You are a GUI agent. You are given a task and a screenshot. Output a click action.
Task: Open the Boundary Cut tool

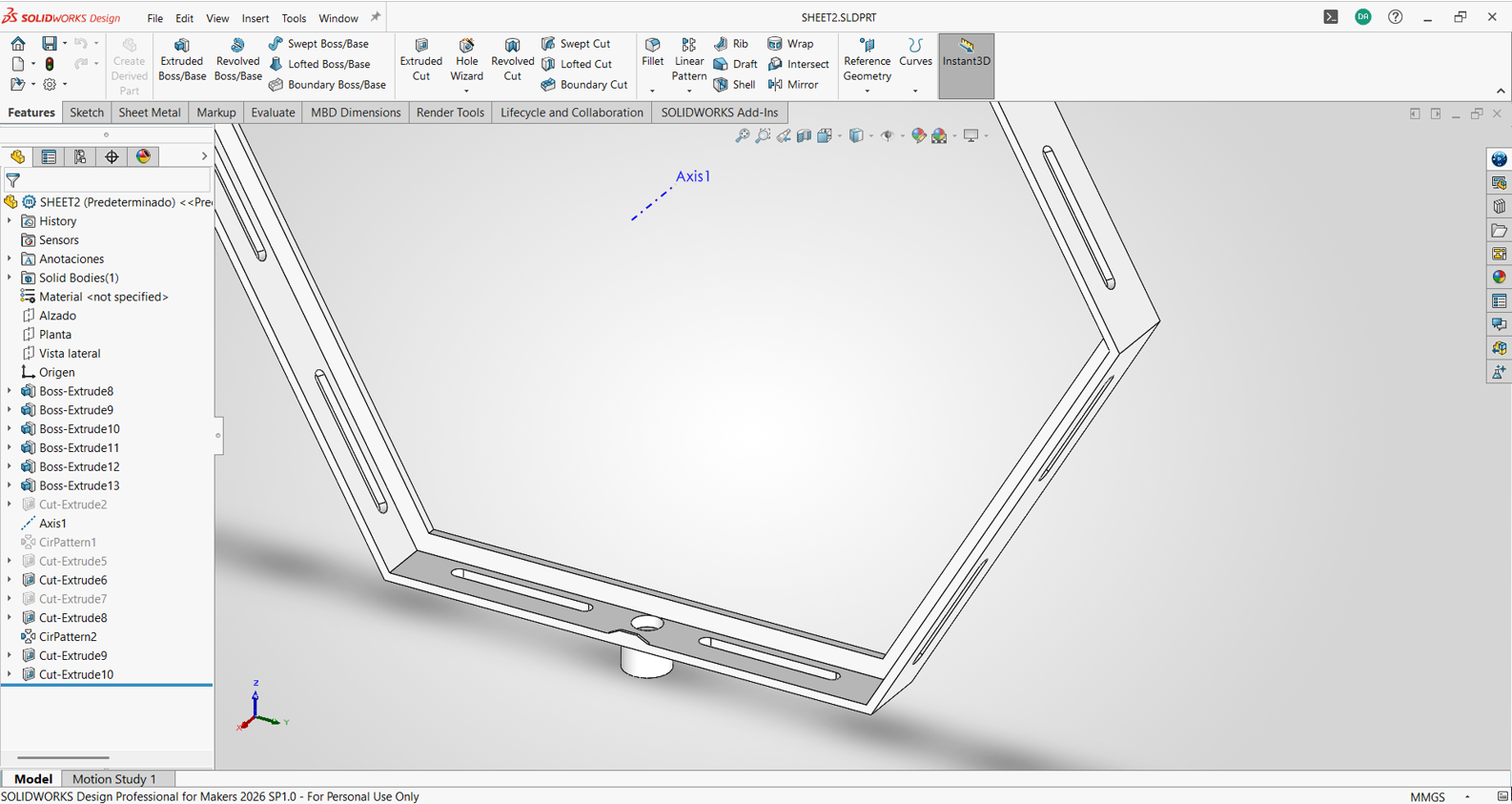pos(584,85)
